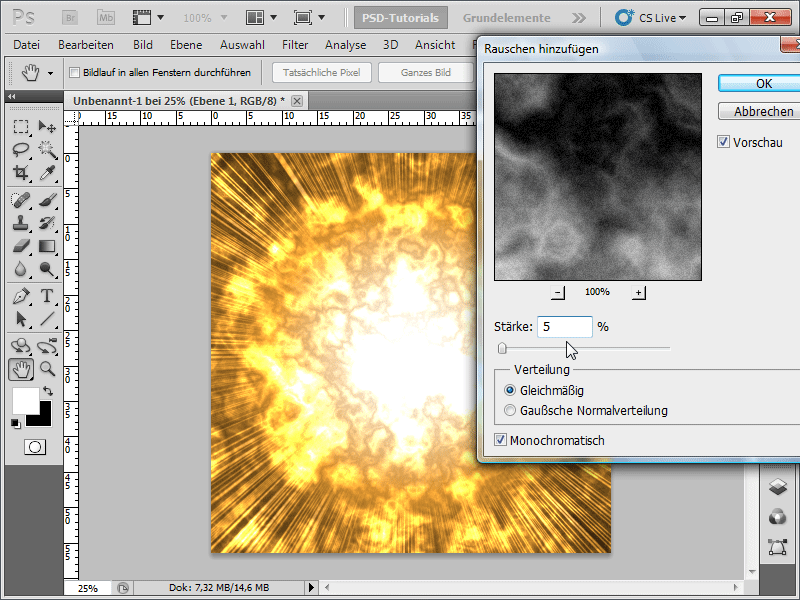The height and width of the screenshot is (600, 800).
Task: Select the Lasso tool
Action: pyautogui.click(x=20, y=149)
